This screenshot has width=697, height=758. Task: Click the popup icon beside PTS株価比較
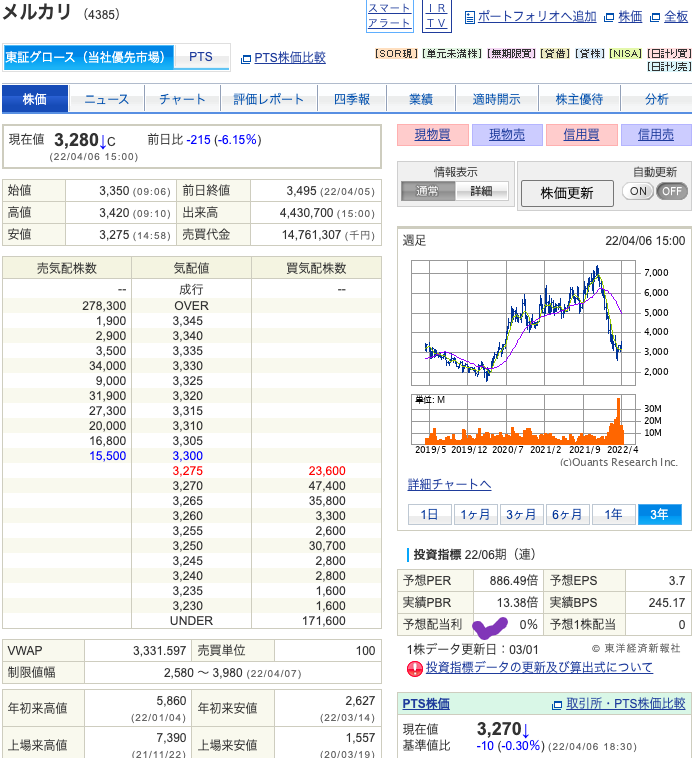point(246,59)
